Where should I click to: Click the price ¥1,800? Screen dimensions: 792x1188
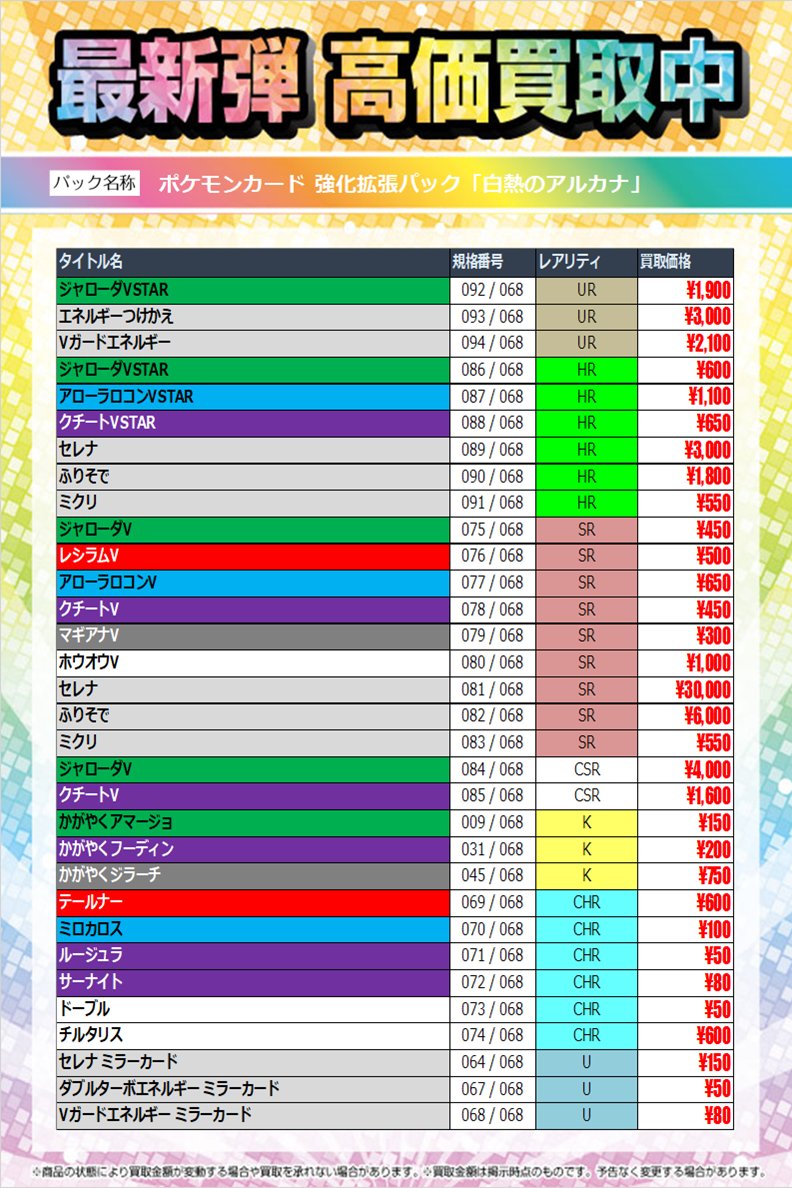point(708,476)
